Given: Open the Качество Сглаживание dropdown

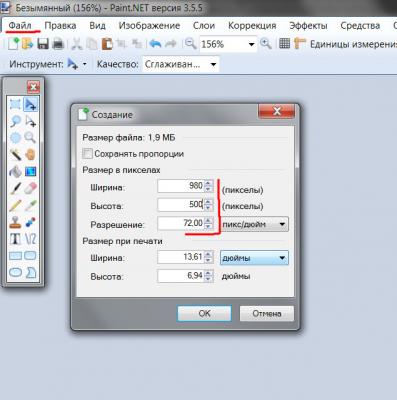Looking at the screenshot, I should (213, 64).
